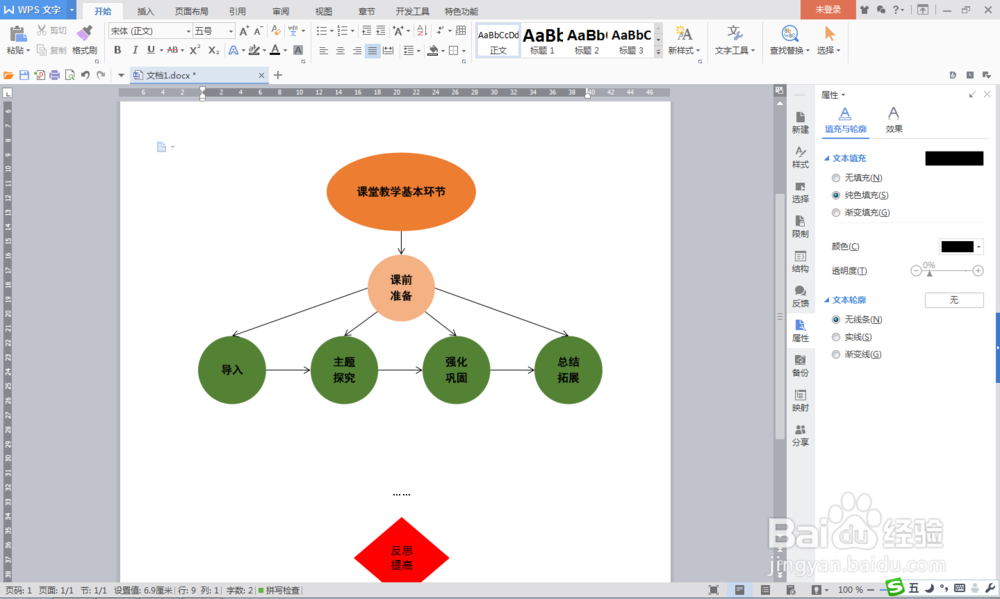The image size is (1000, 599).
Task: Add a new document tab with plus
Action: [277, 75]
